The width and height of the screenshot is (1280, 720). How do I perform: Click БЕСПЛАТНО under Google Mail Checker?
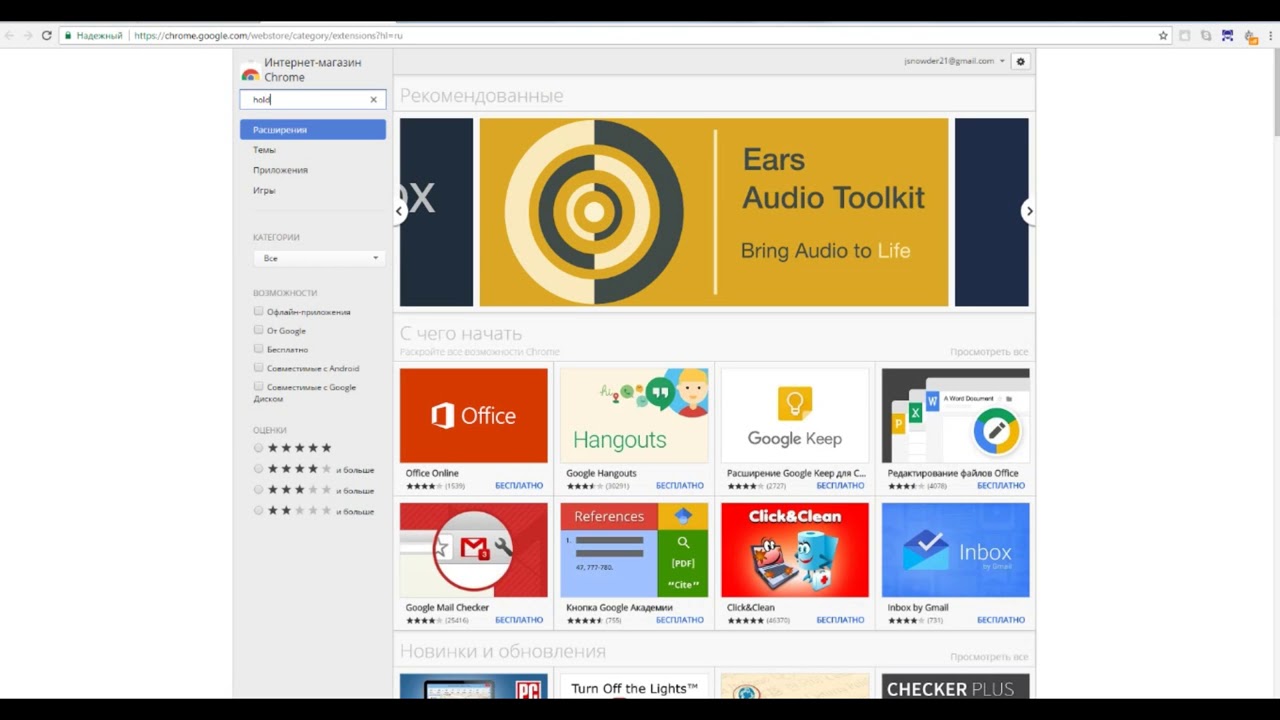[519, 620]
